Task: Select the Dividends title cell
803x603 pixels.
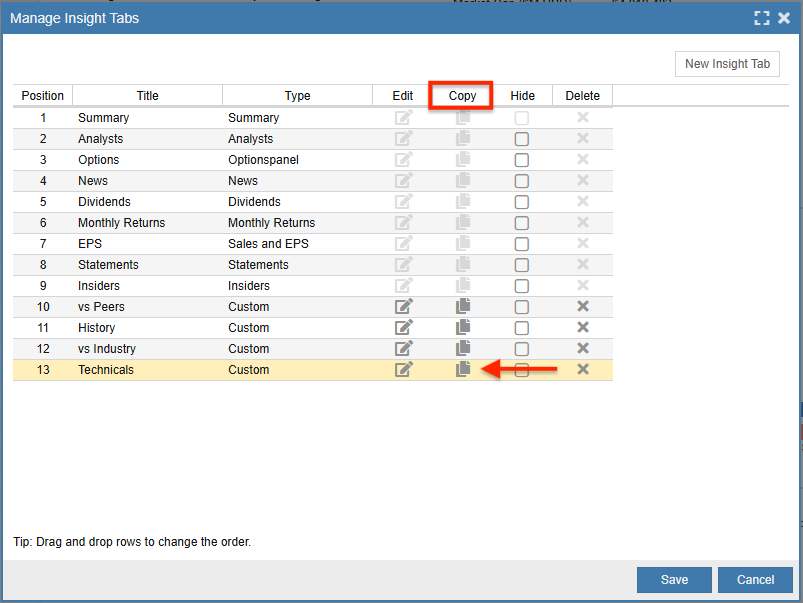Action: pos(147,202)
